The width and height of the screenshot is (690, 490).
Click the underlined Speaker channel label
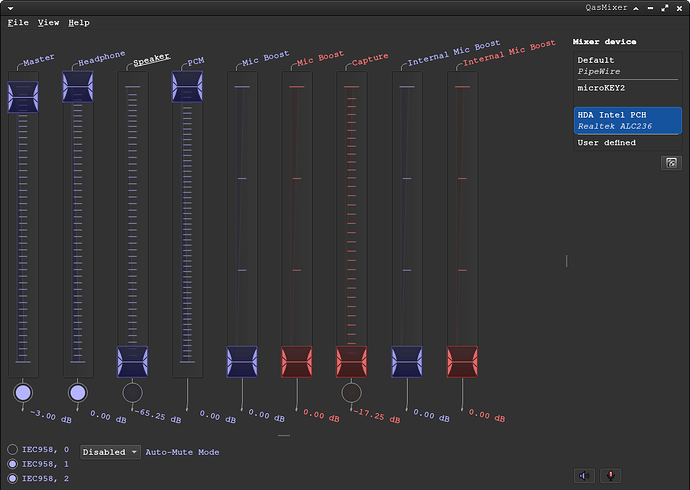click(151, 59)
